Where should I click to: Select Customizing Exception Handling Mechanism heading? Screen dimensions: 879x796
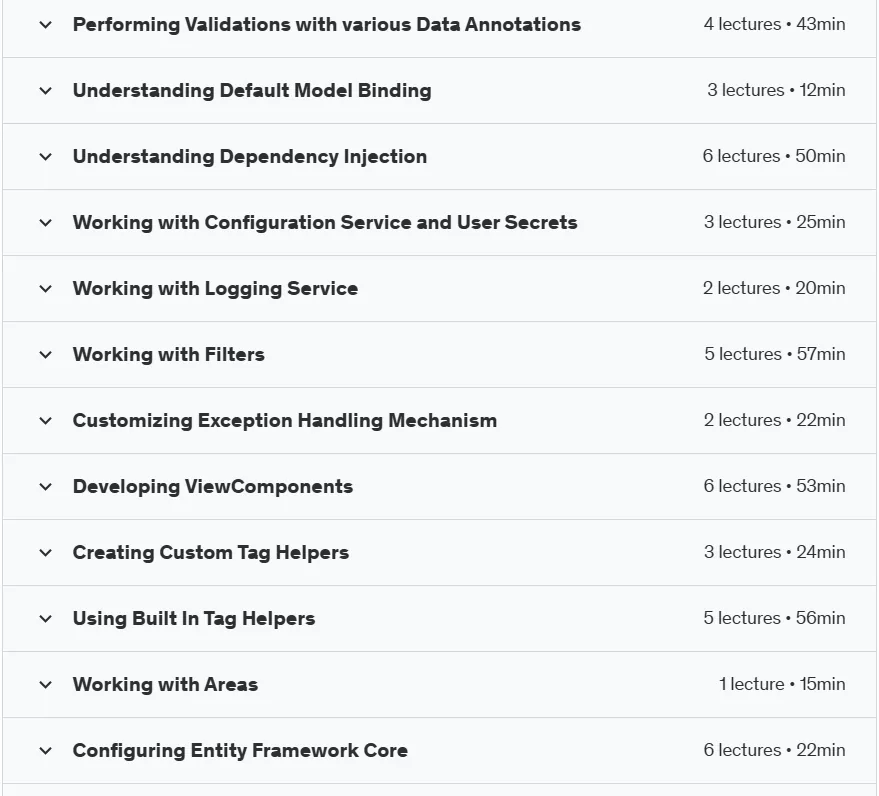[x=285, y=420]
